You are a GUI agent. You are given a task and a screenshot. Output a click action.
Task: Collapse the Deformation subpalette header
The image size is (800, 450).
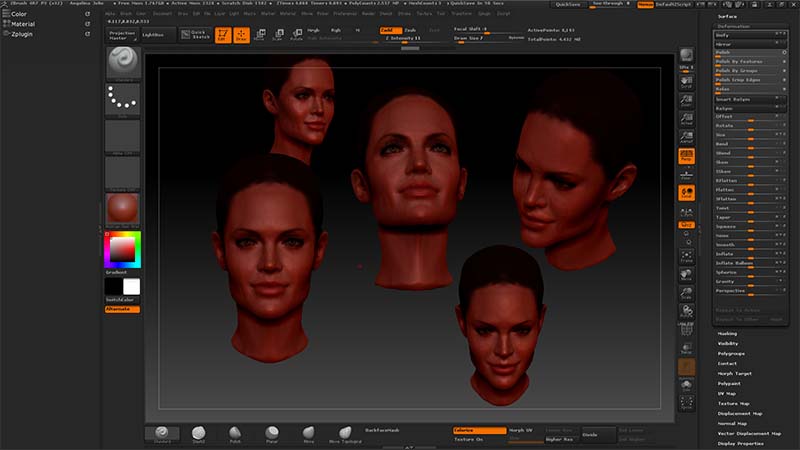734,26
